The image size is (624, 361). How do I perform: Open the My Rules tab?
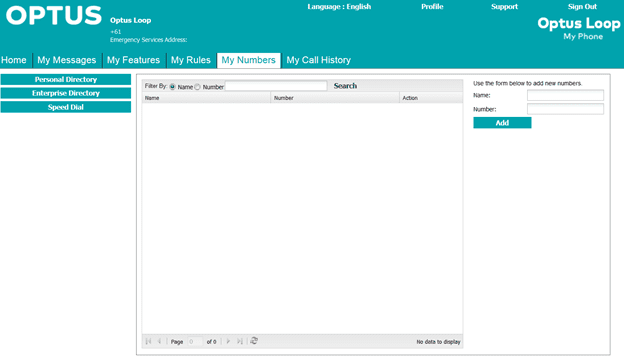pos(191,60)
